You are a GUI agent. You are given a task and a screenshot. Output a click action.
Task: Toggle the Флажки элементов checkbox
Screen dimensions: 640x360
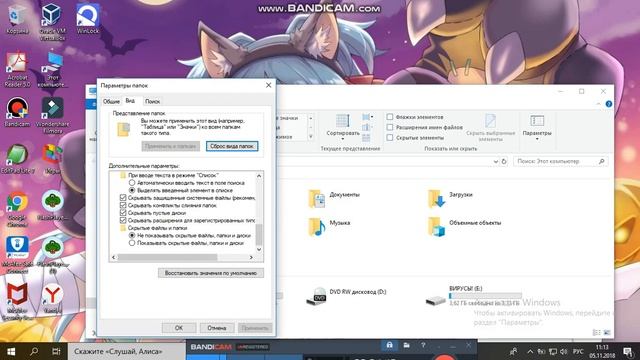[390, 117]
